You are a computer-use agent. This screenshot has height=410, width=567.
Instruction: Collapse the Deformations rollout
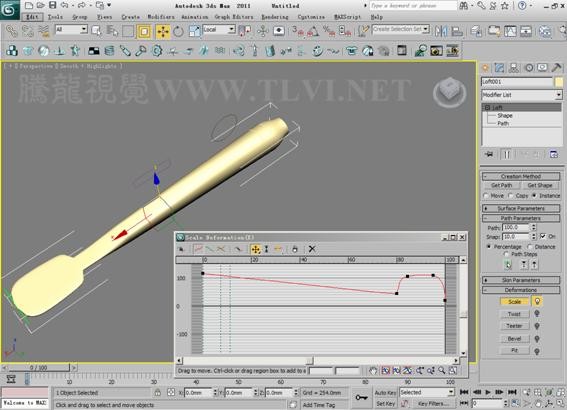(x=521, y=290)
